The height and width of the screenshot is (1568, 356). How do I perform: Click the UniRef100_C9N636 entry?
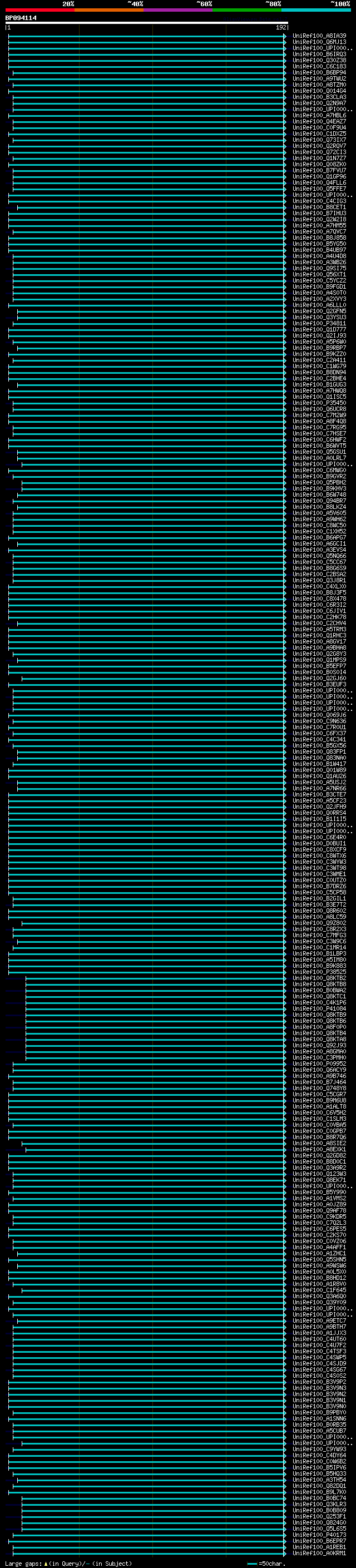[x=319, y=721]
